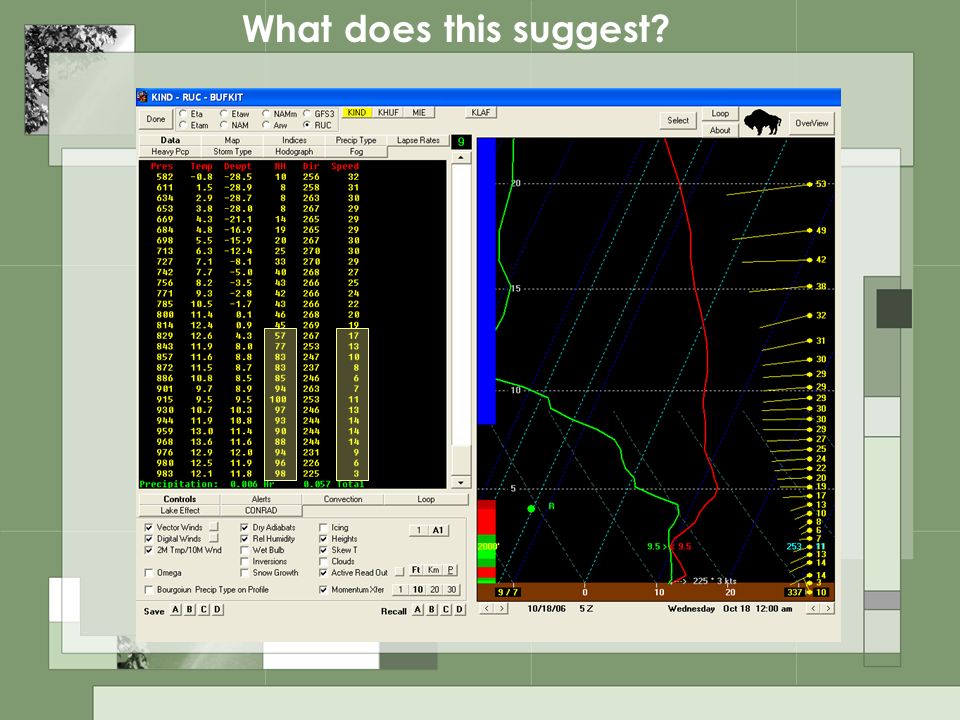Open the Indices tab
Image resolution: width=960 pixels, height=720 pixels.
[x=294, y=140]
